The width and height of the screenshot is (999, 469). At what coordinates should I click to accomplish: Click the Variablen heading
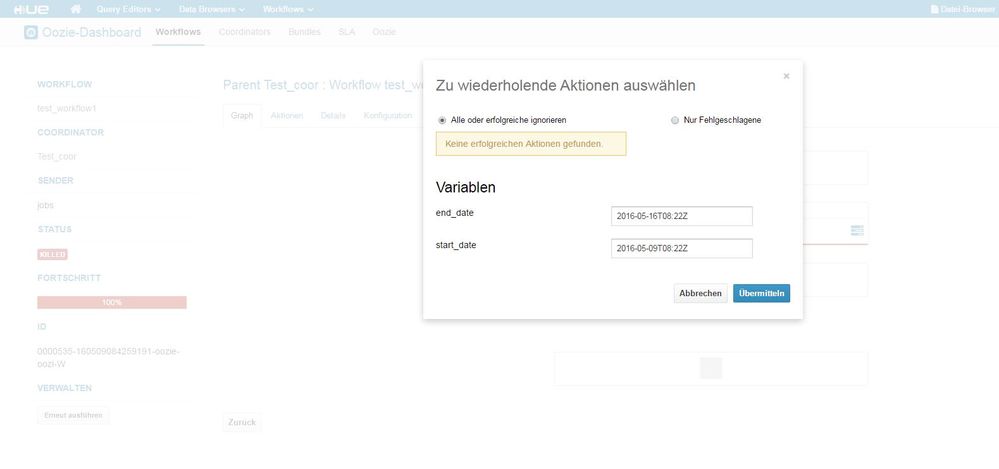click(466, 187)
